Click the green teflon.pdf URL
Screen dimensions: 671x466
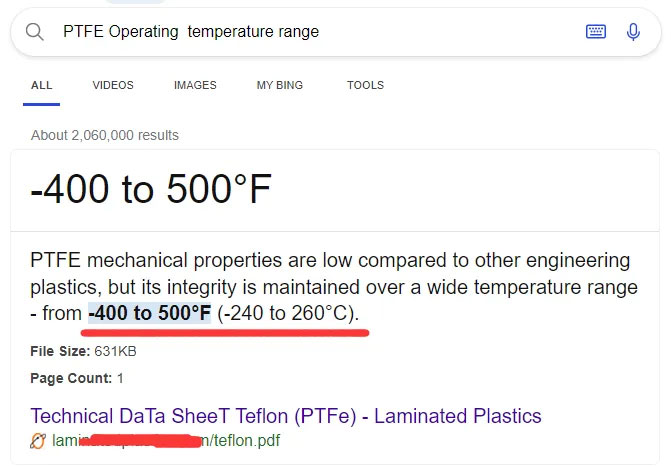click(166, 440)
